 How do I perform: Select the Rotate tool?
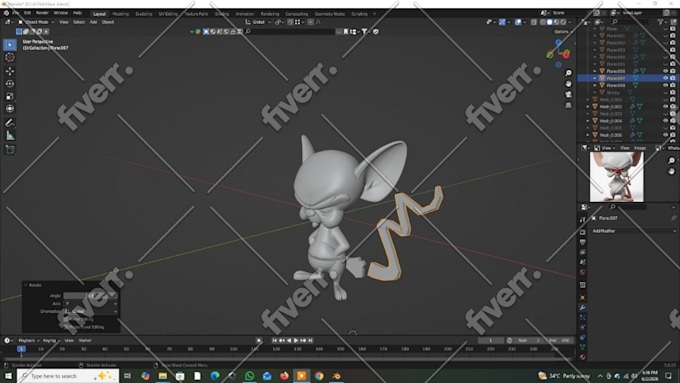pyautogui.click(x=10, y=84)
